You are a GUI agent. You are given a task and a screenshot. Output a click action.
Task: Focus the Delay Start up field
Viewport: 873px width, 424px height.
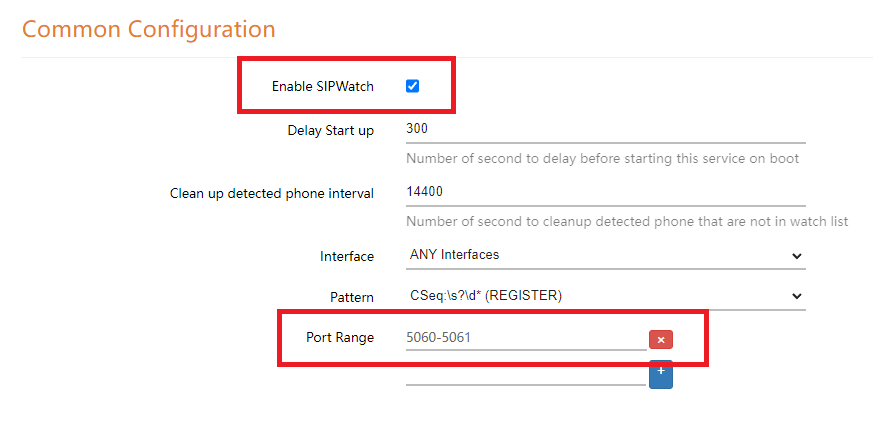point(604,130)
